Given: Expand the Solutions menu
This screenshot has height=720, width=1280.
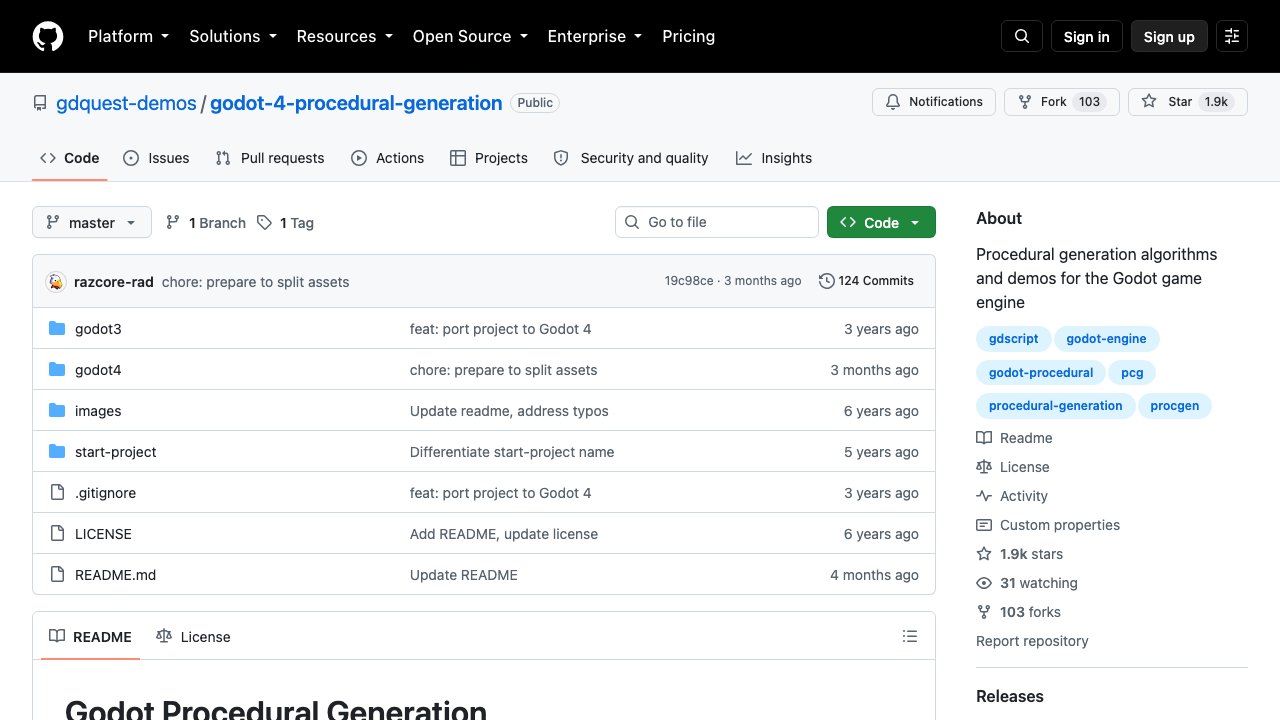Looking at the screenshot, I should 232,36.
